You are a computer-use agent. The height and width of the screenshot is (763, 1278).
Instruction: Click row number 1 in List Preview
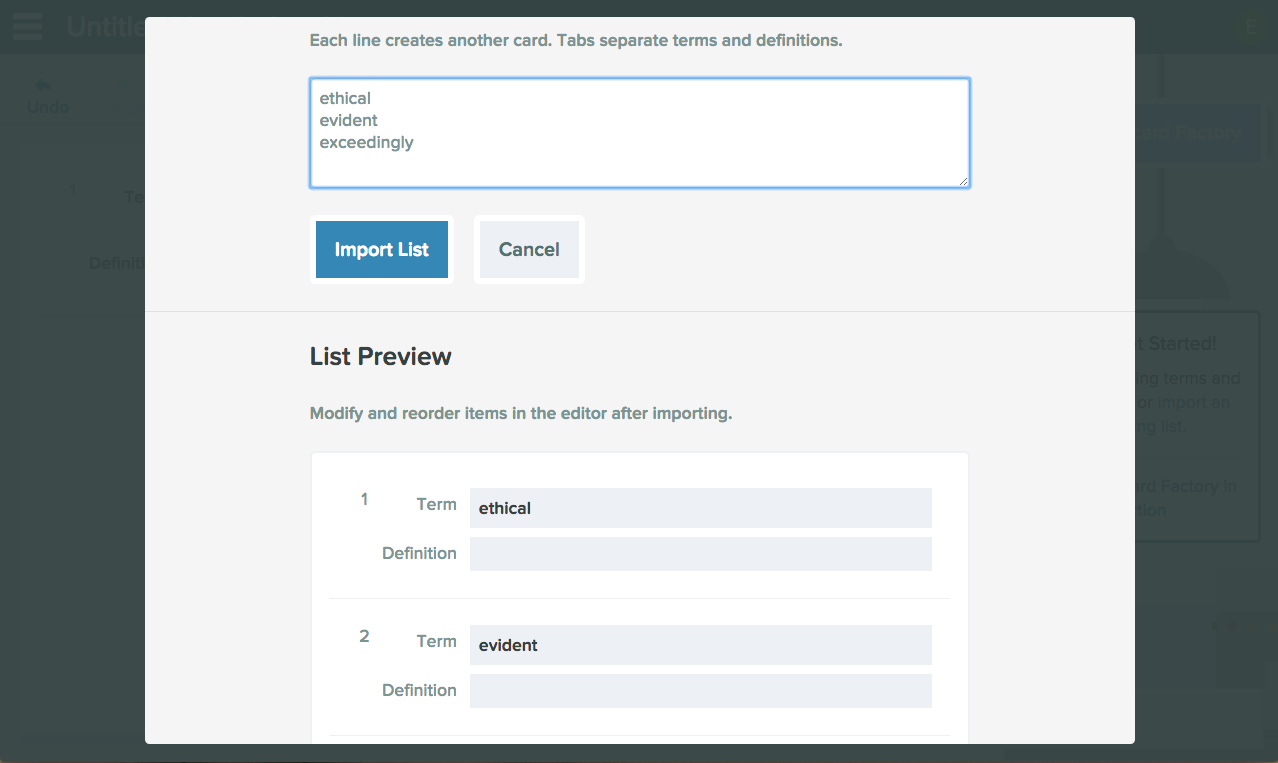pyautogui.click(x=364, y=500)
